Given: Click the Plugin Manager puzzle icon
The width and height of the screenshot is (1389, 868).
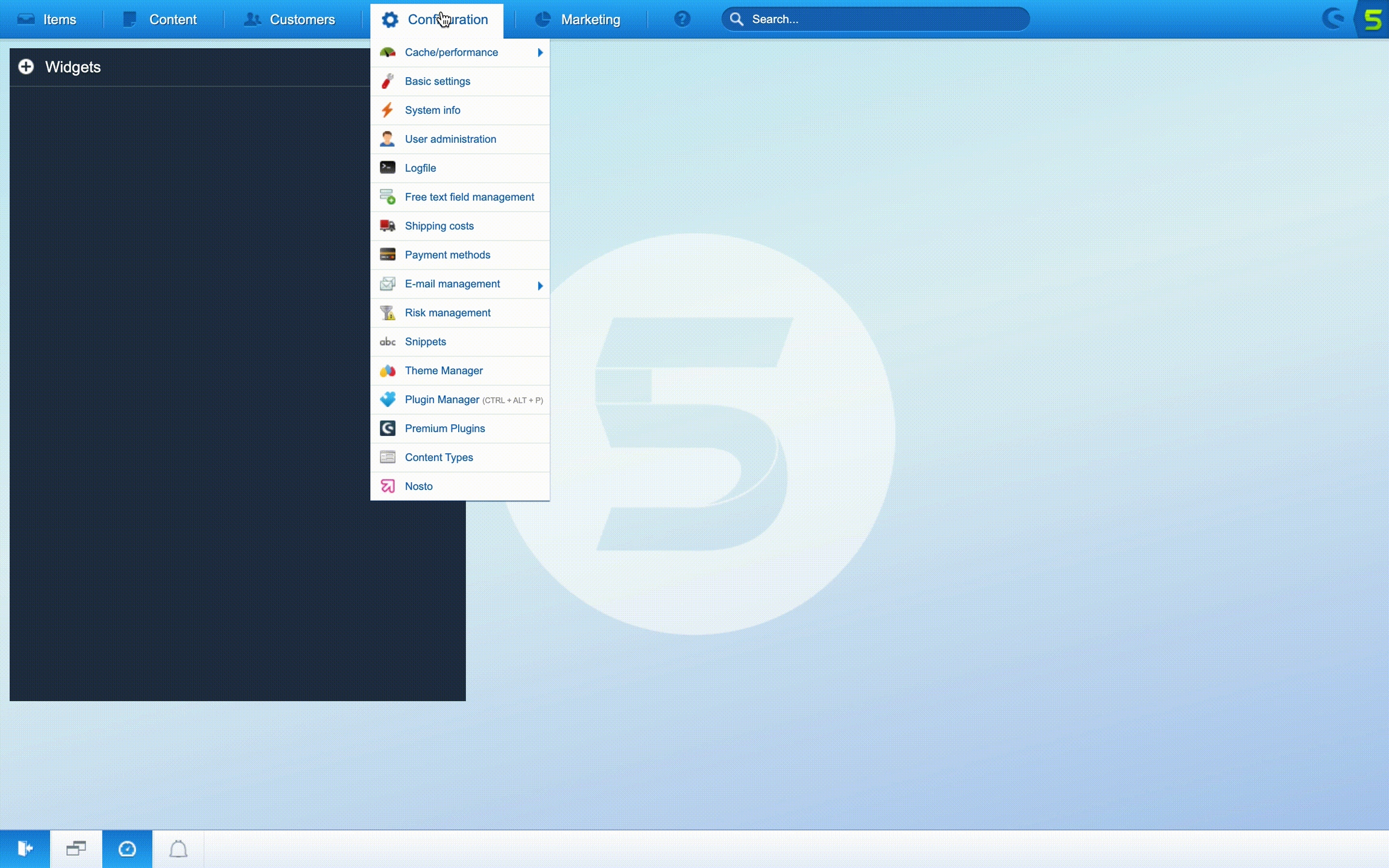Looking at the screenshot, I should pos(388,400).
